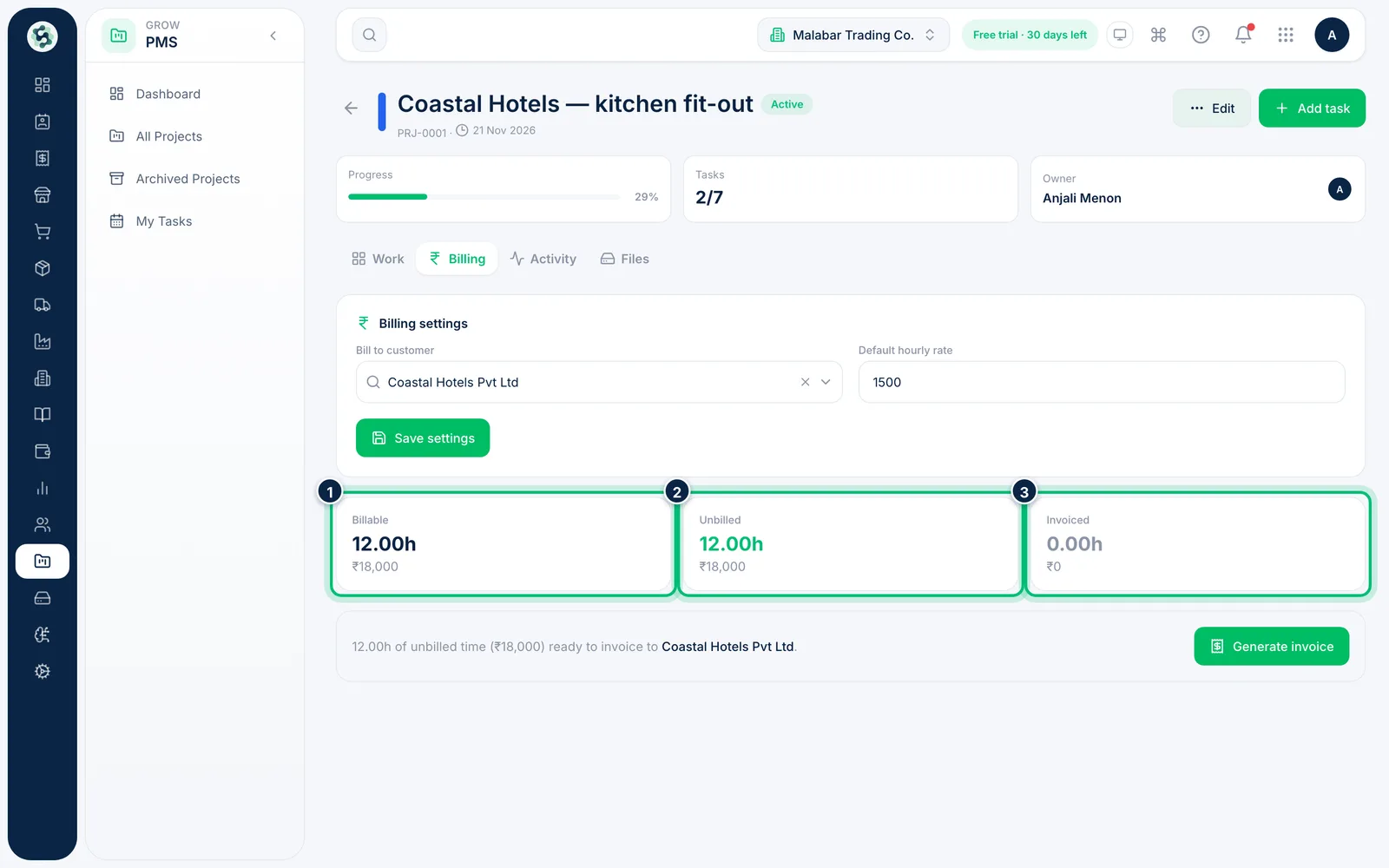The height and width of the screenshot is (868, 1389).
Task: Click the PRJ-0001 project code
Action: tap(422, 133)
